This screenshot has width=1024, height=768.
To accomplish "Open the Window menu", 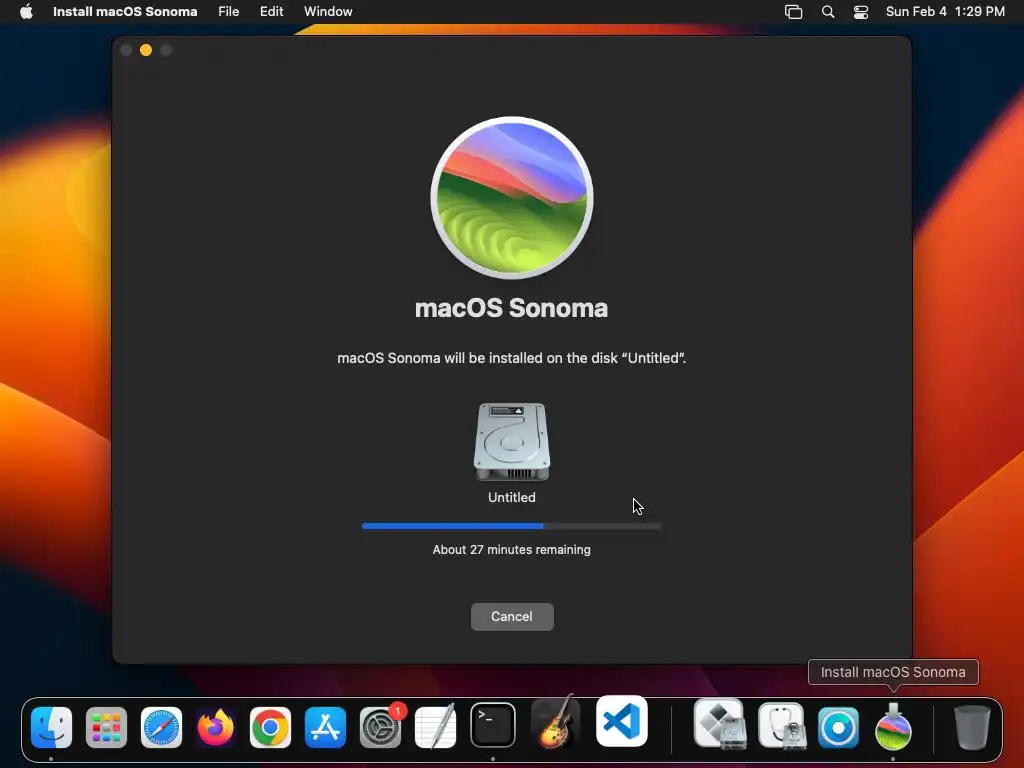I will [328, 11].
